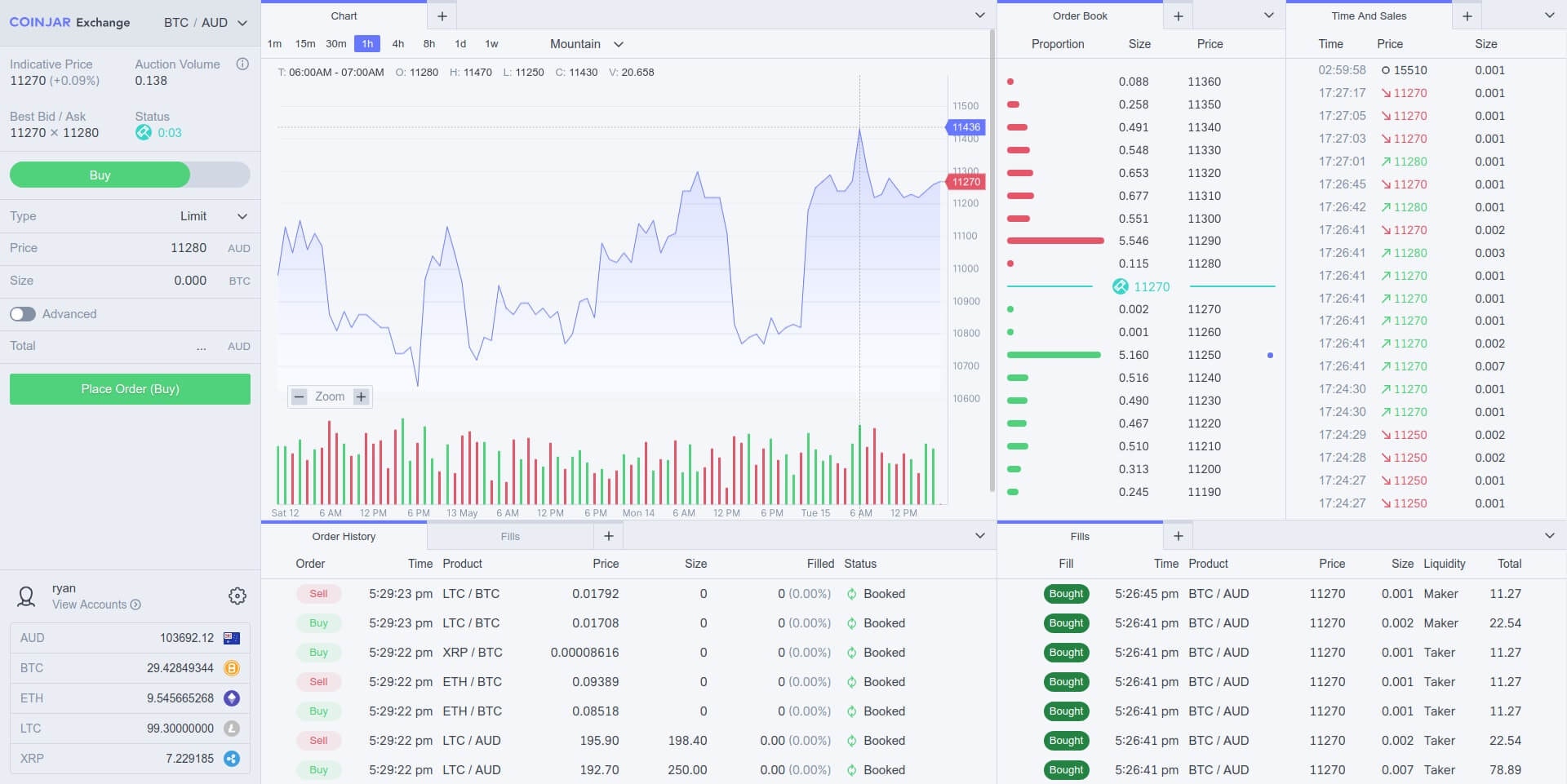Select the 15m chart interval
The width and height of the screenshot is (1567, 784).
click(x=305, y=44)
